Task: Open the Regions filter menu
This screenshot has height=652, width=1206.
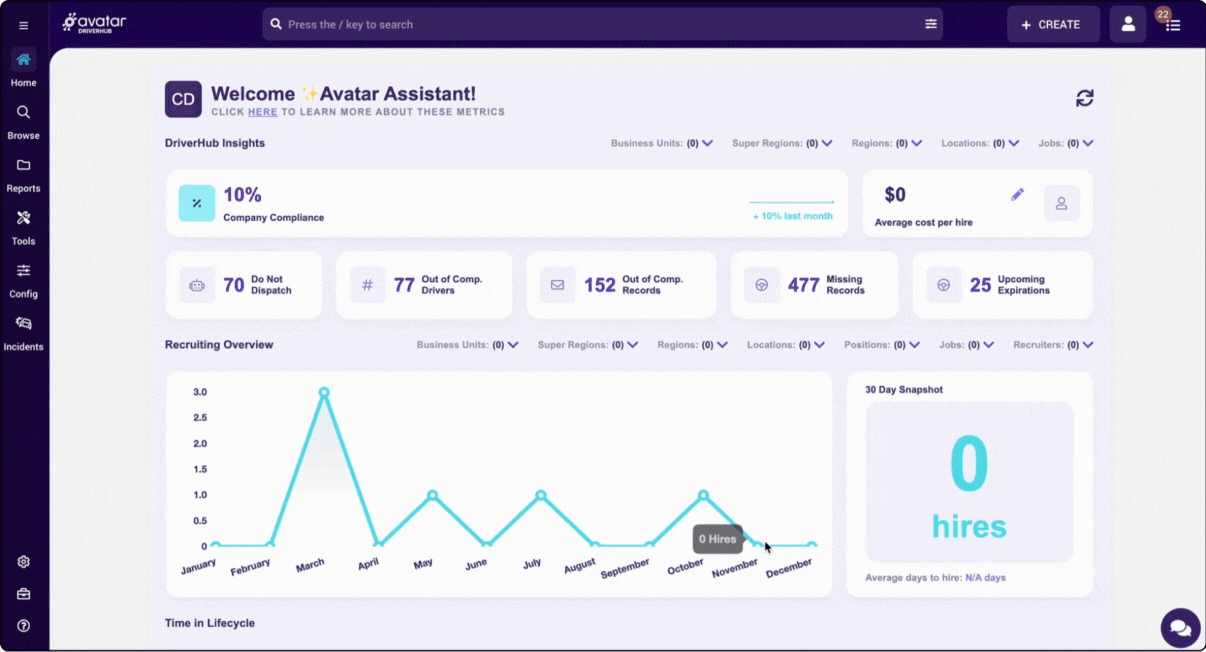Action: pos(887,143)
